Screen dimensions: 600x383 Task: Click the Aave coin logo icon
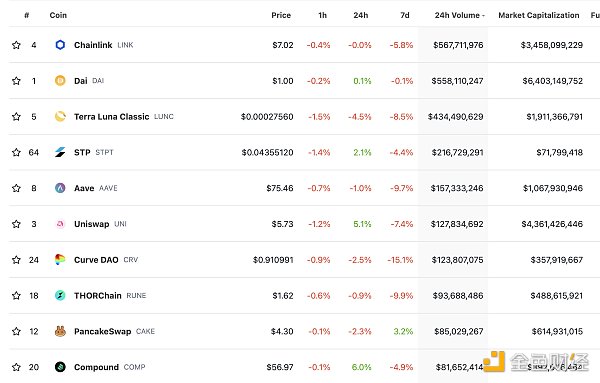tap(60, 188)
